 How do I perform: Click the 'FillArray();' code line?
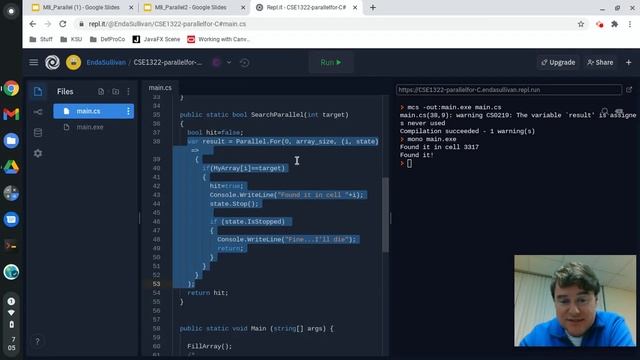(x=209, y=346)
